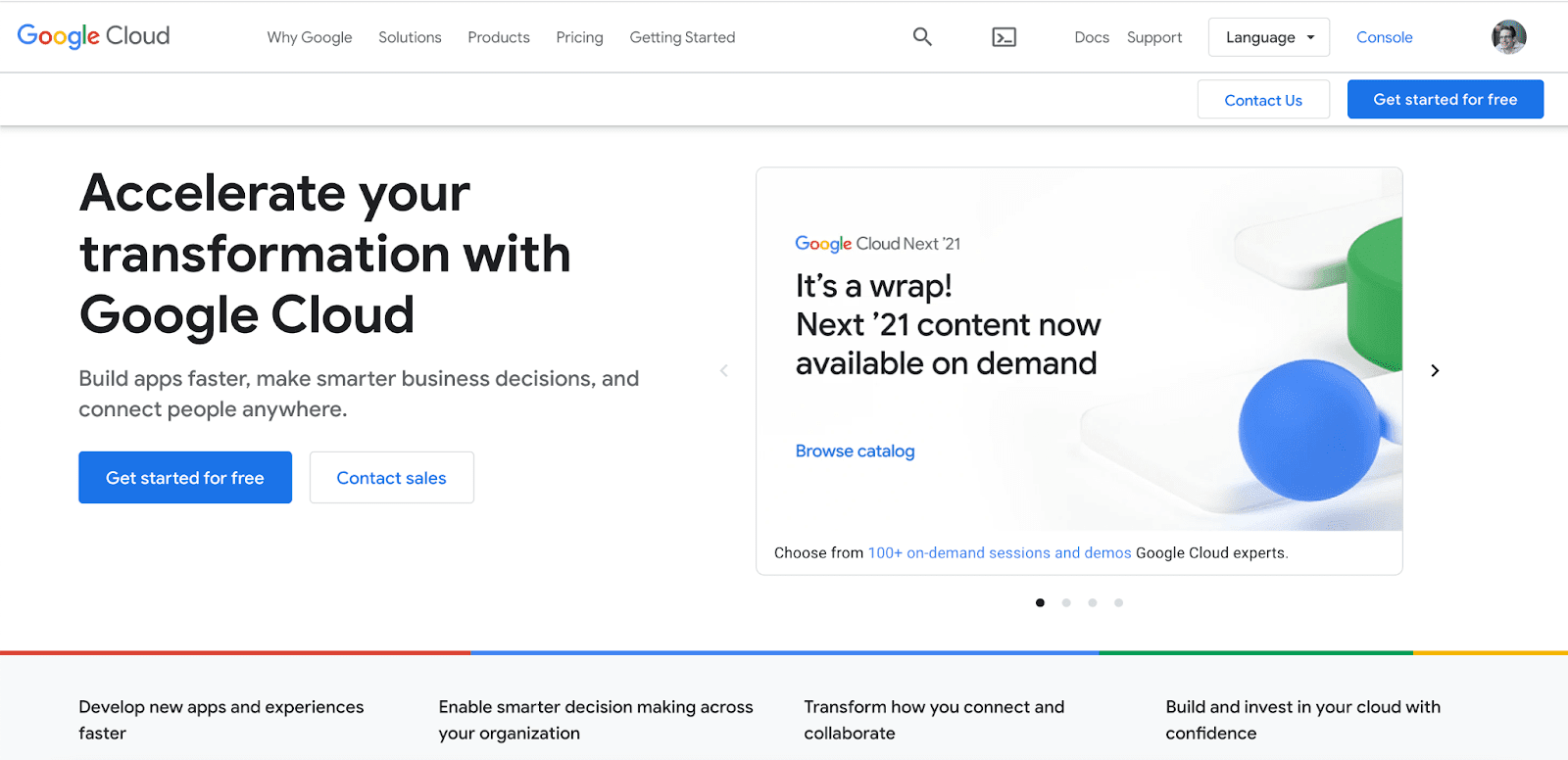1568x760 pixels.
Task: Open the Products menu
Action: tap(499, 37)
